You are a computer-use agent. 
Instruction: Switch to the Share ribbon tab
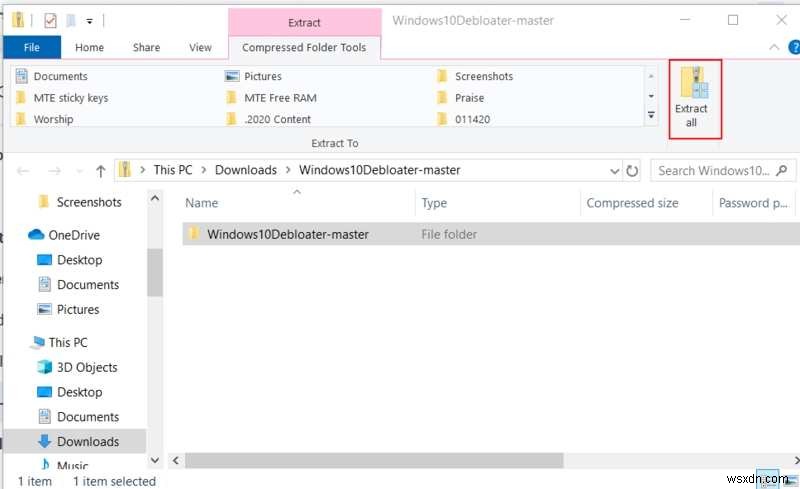[x=146, y=47]
